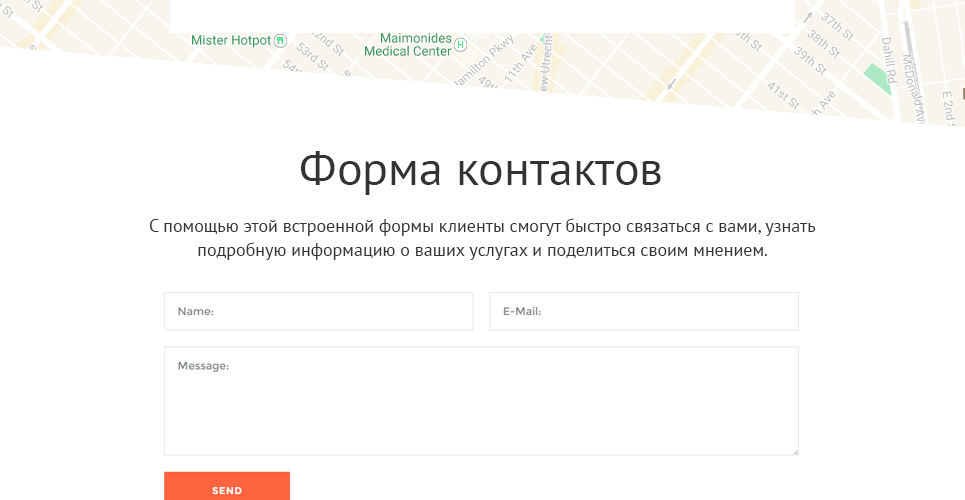This screenshot has width=965, height=500.
Task: Click the 39th St map label
Action: (x=809, y=61)
